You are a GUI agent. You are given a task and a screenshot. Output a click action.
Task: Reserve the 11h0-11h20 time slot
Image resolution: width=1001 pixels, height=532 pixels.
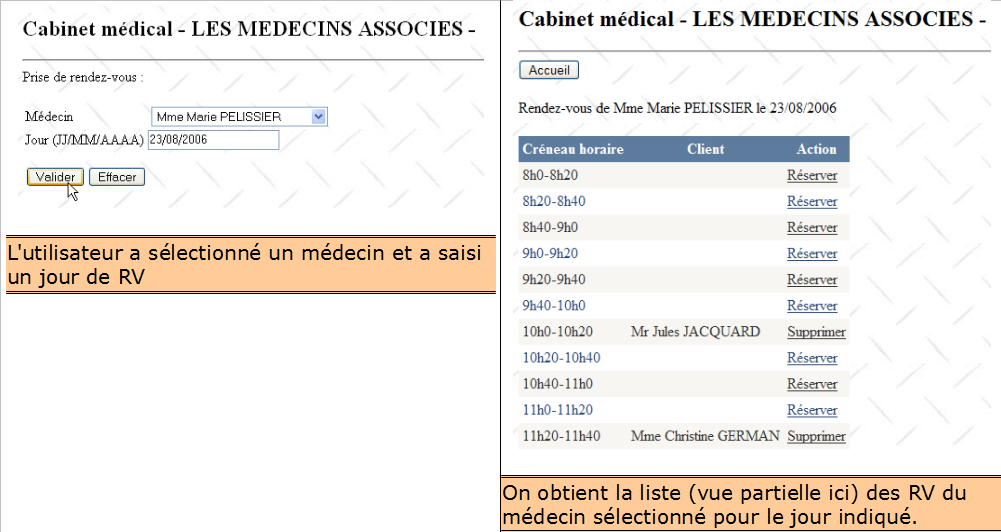[x=812, y=410]
